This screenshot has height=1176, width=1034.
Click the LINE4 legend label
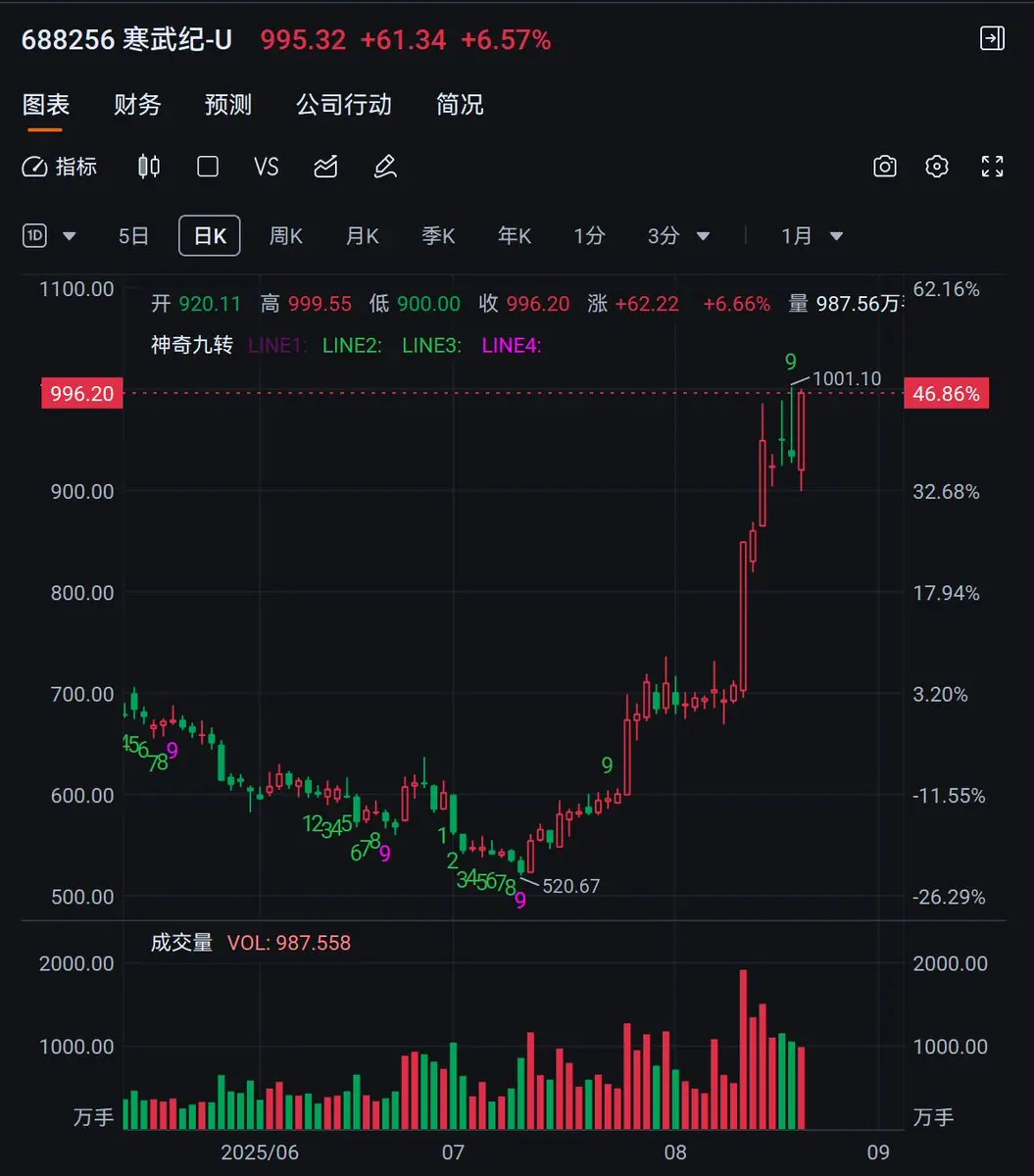(x=513, y=345)
